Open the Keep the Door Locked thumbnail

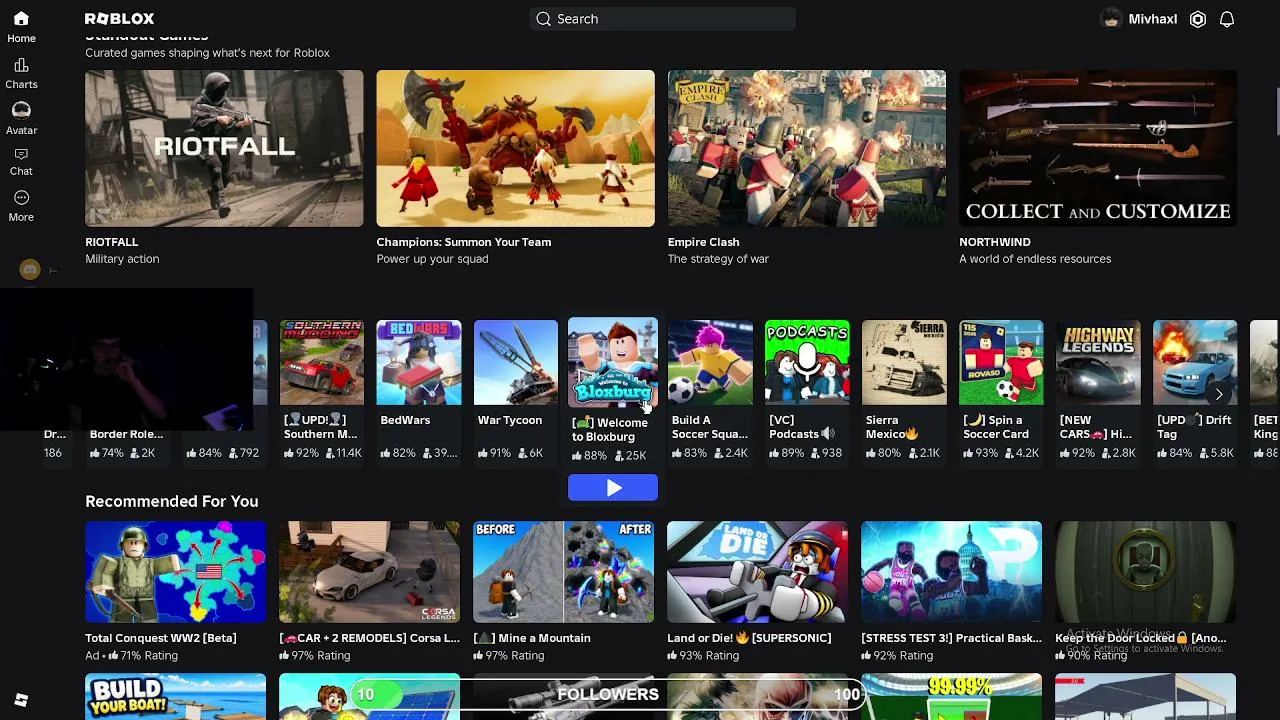1146,572
